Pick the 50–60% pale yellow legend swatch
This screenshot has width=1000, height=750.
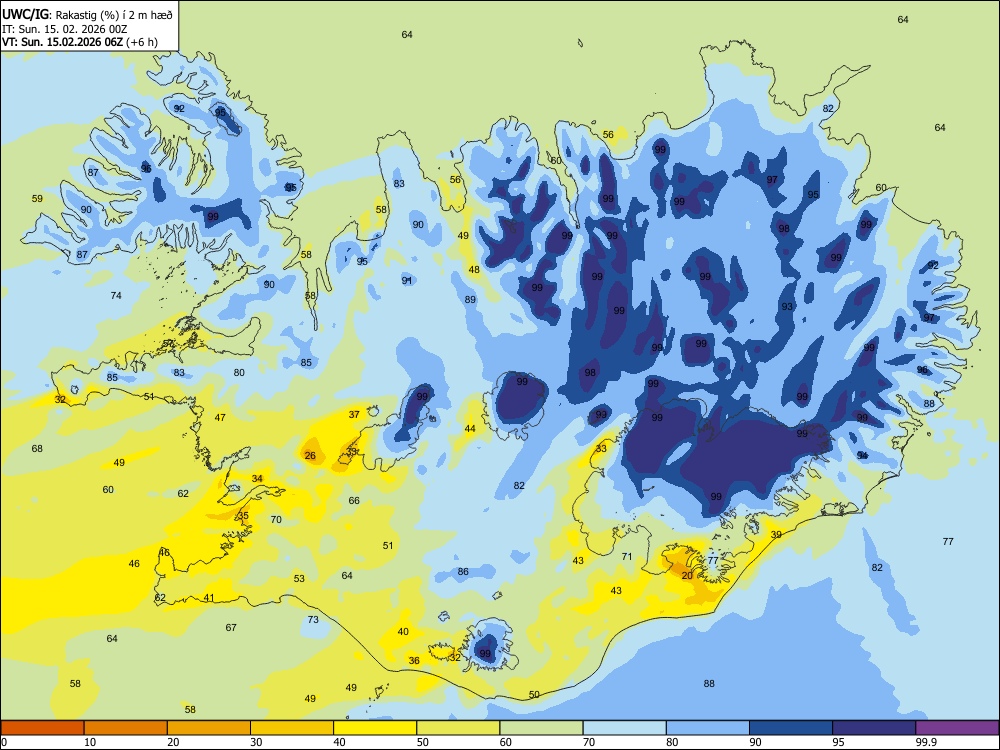(458, 728)
